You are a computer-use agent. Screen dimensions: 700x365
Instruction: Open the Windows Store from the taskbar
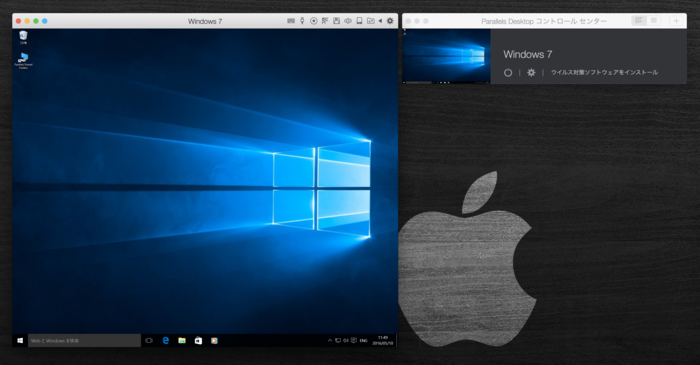tap(198, 340)
